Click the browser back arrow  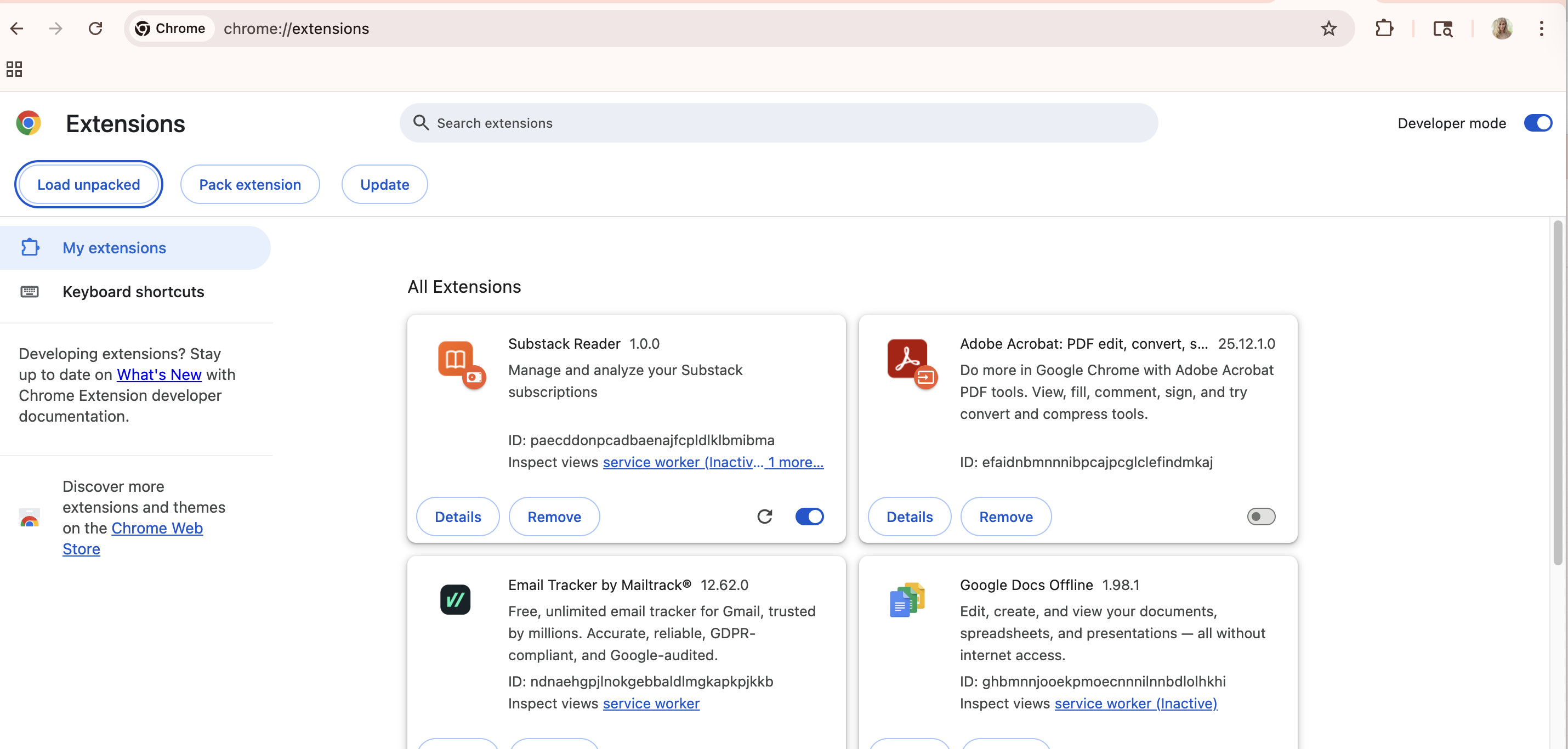[17, 29]
